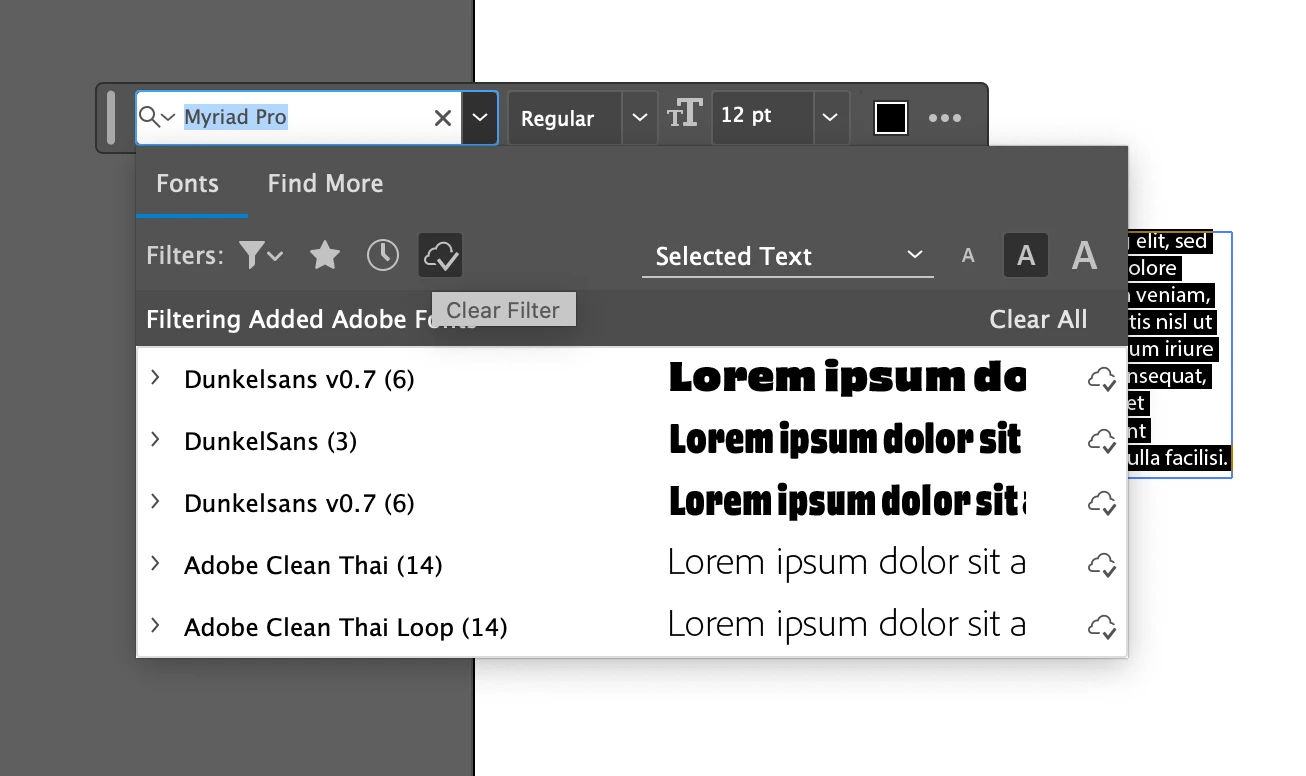Screen dimensions: 1306x776
Task: Click the Adobe Clean Thai Loop sample preview
Action: [846, 625]
